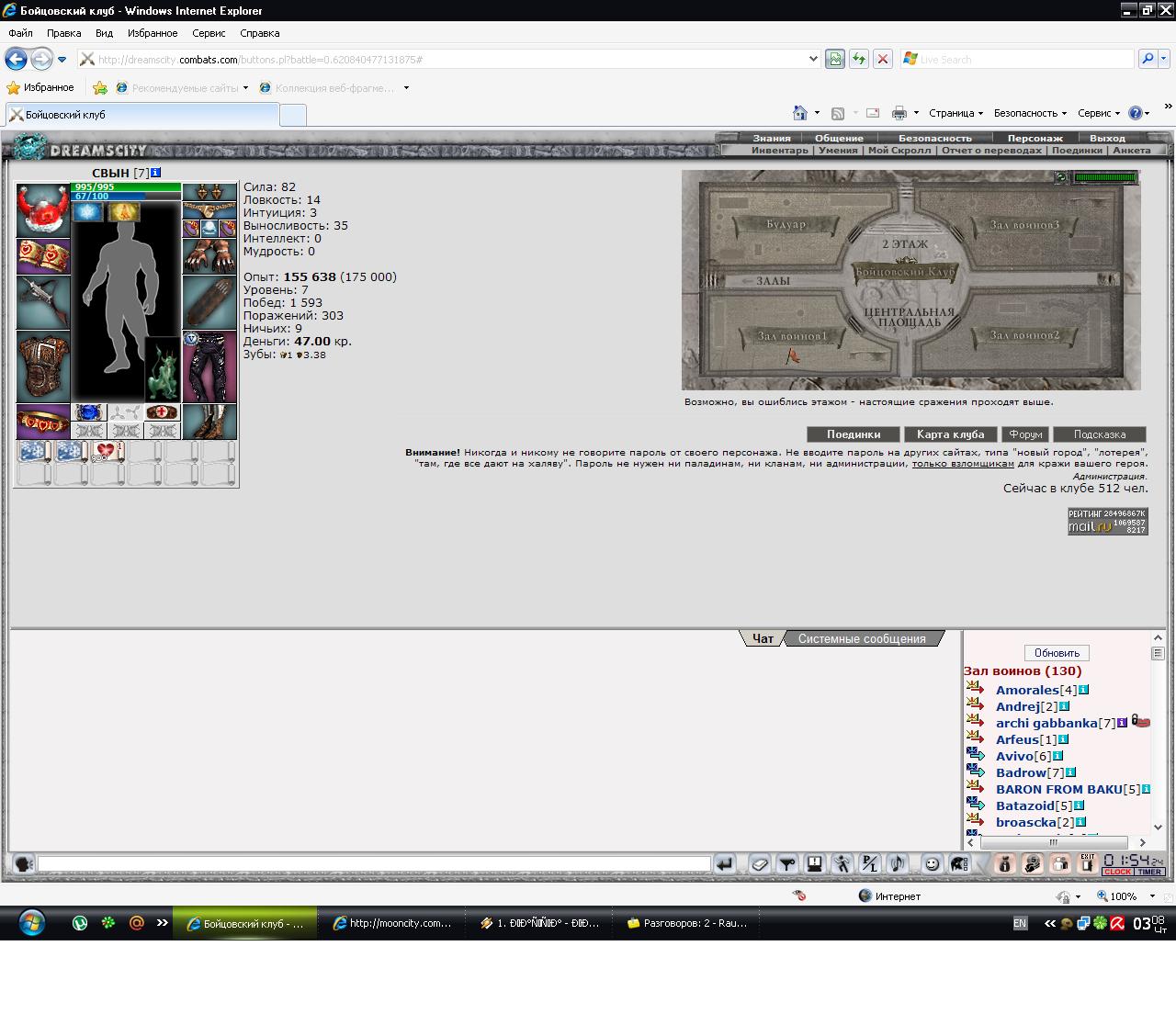This screenshot has height=1025, width=1176.
Task: Click the gold heart belt item
Action: pos(43,422)
